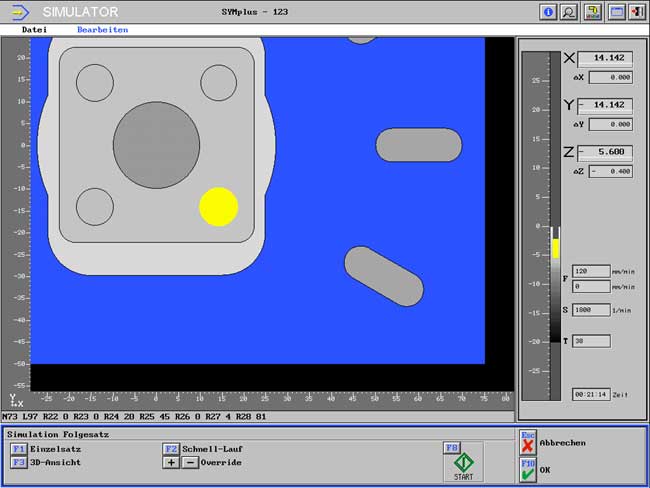Click the spindle speed S field
Image resolution: width=650 pixels, height=488 pixels.
point(591,311)
